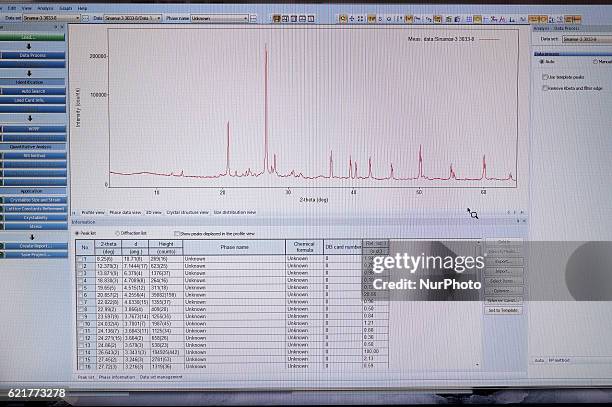This screenshot has height=407, width=612.
Task: Click the peak table scrollbar down arrow
Action: click(477, 364)
